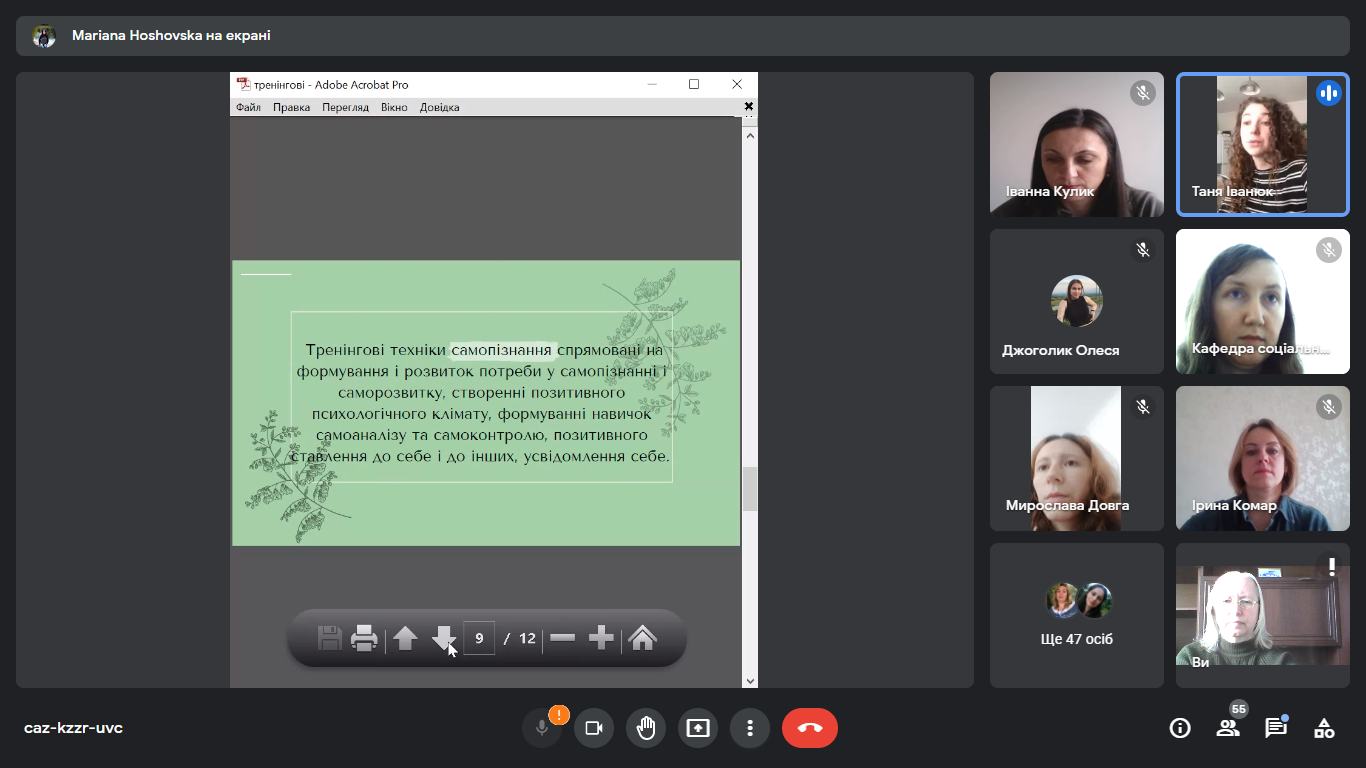
Task: Zoom in using the plus icon
Action: pos(601,638)
